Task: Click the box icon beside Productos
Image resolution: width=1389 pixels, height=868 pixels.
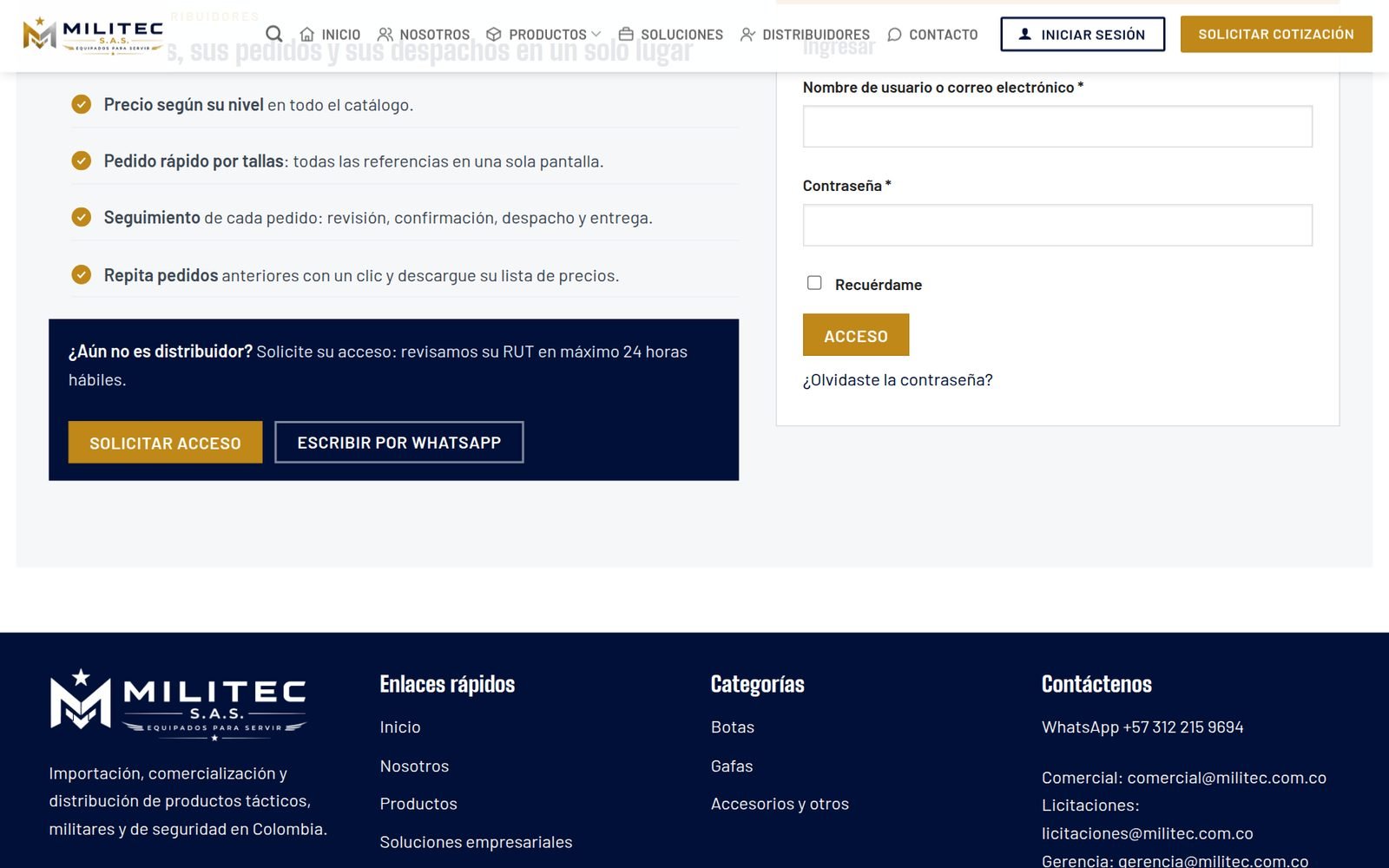Action: 494,34
